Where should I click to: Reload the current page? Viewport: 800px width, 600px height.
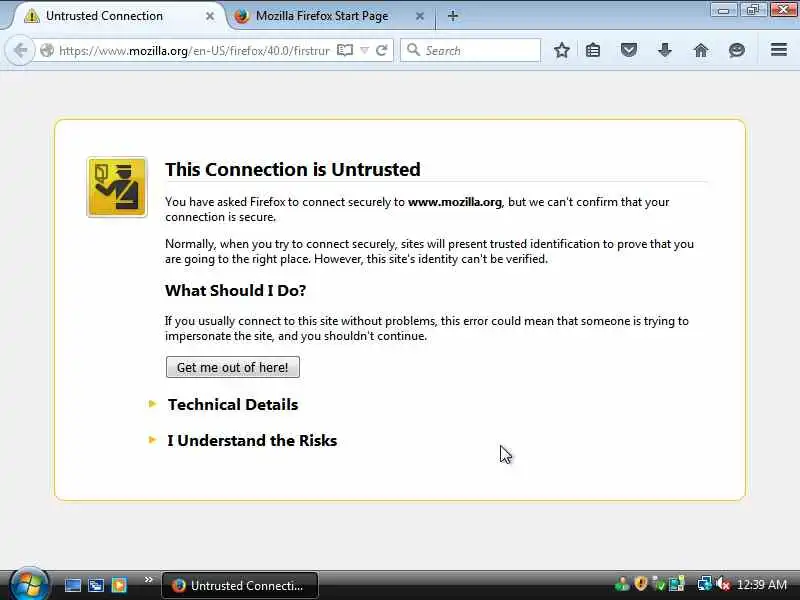click(x=382, y=51)
